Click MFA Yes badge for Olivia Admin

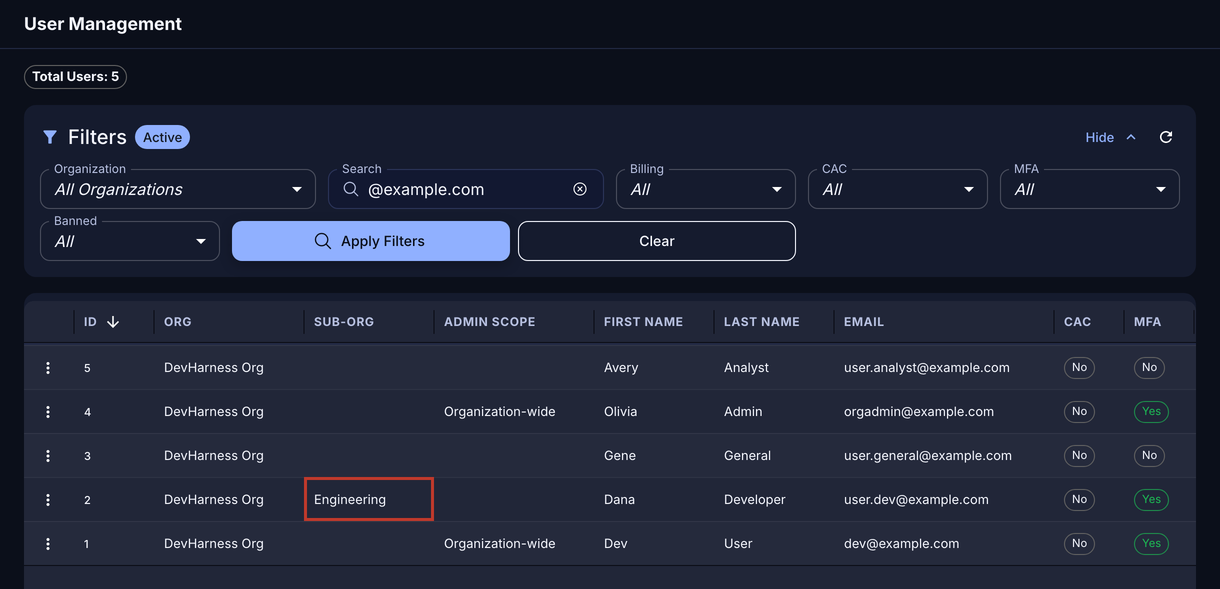1151,412
